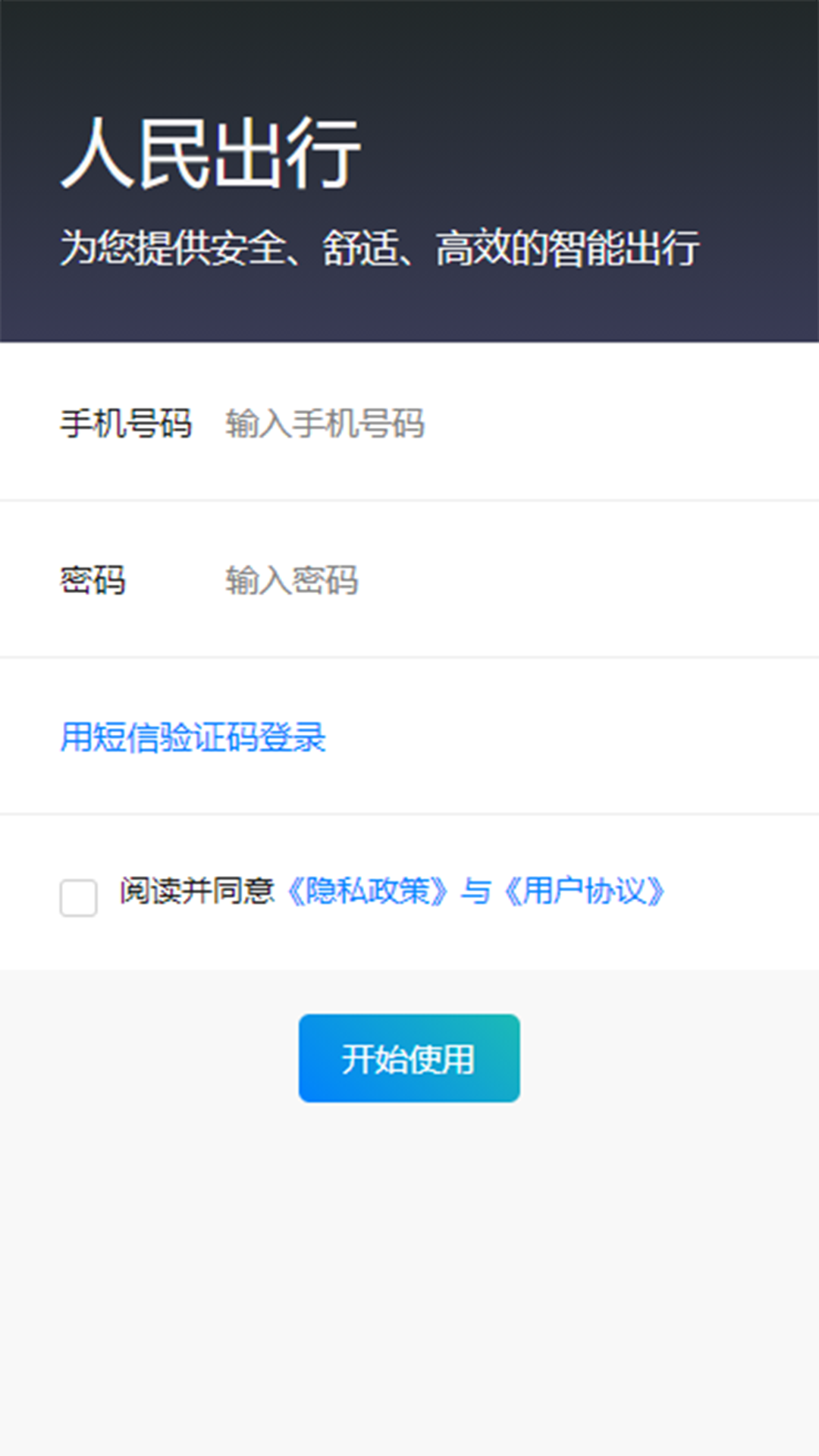Tap the tagline under 人民出行
The width and height of the screenshot is (819, 1456).
(x=379, y=248)
